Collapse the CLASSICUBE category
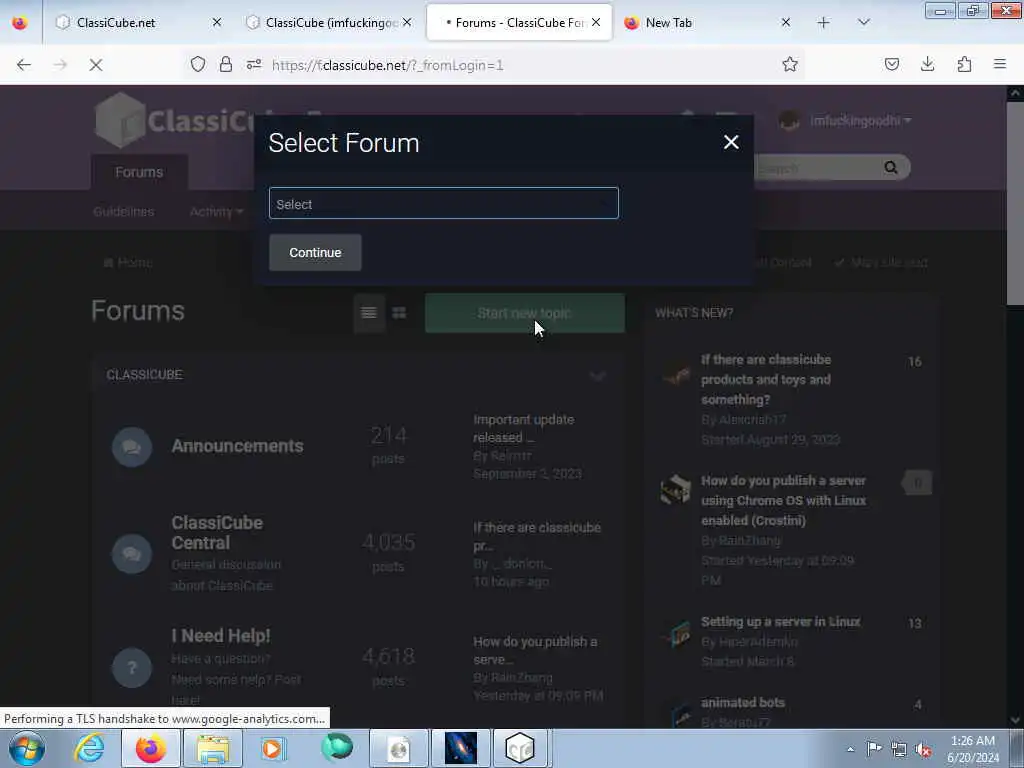This screenshot has width=1024, height=768. click(597, 376)
